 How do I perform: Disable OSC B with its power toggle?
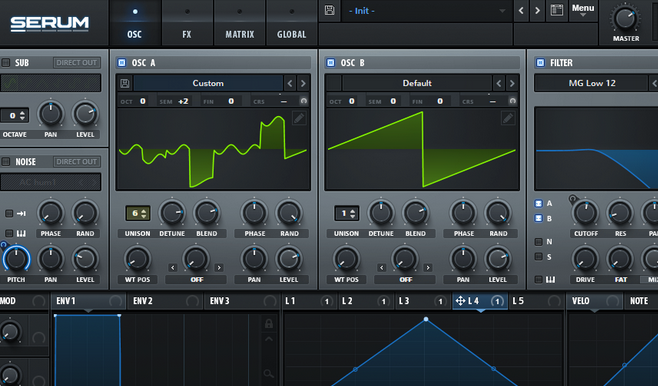[x=331, y=63]
